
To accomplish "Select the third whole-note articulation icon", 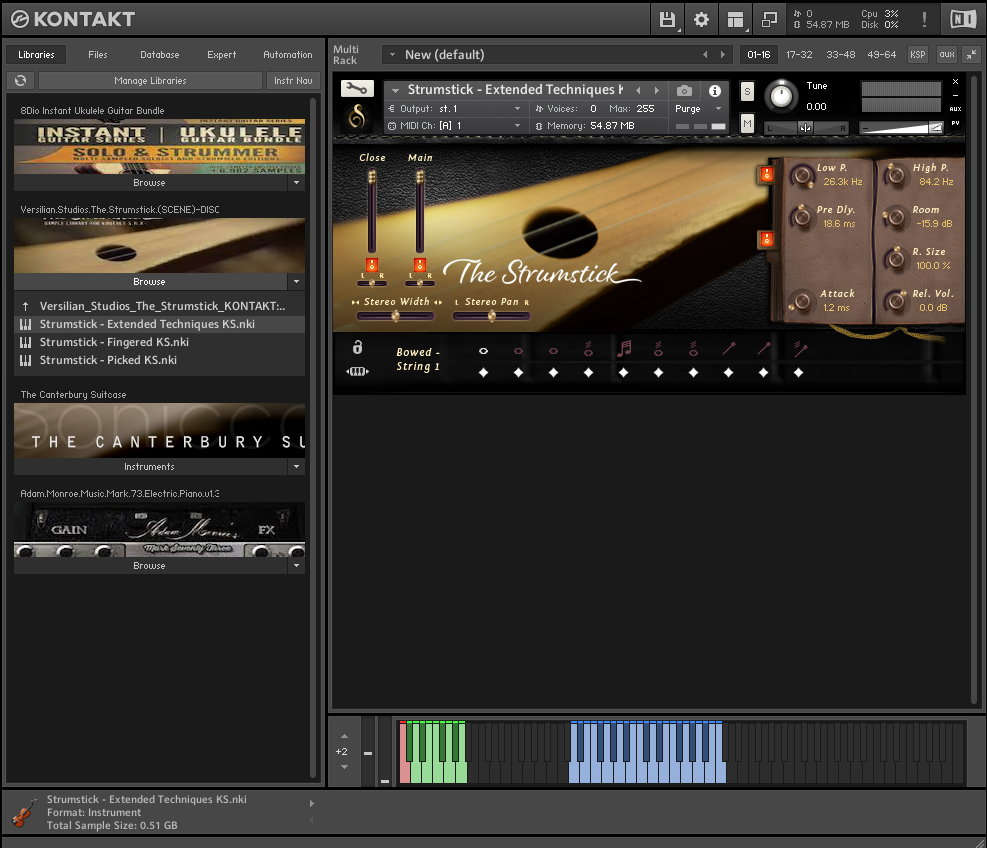I will coord(553,351).
